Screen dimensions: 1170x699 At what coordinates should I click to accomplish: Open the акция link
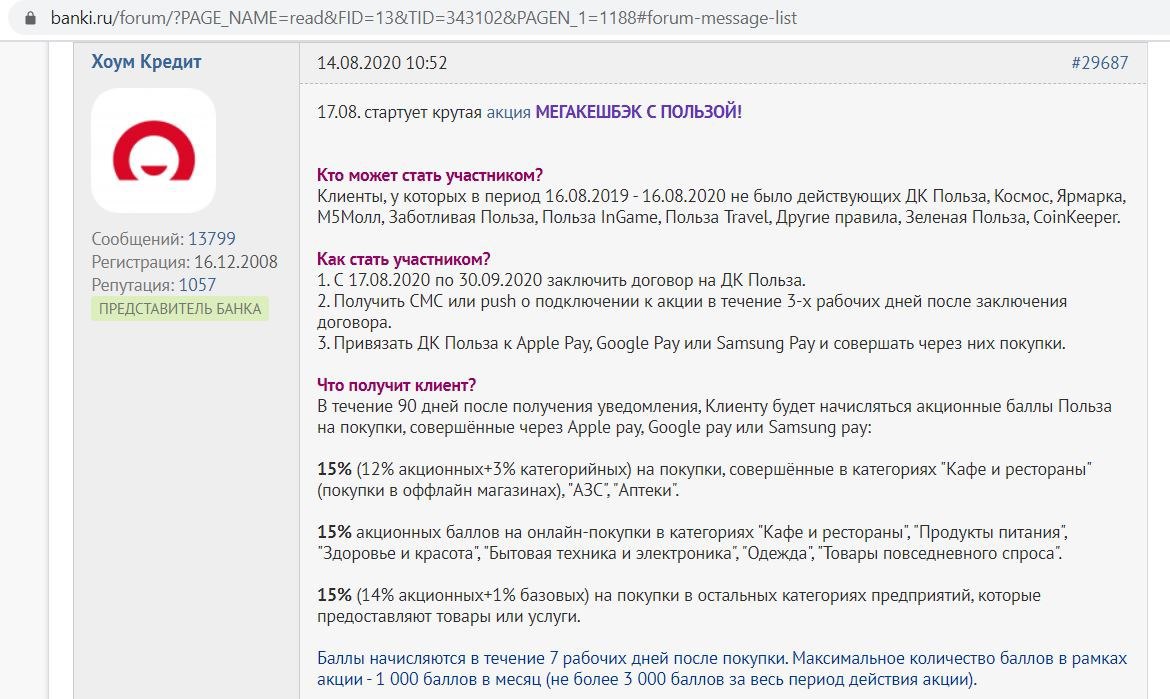(508, 113)
